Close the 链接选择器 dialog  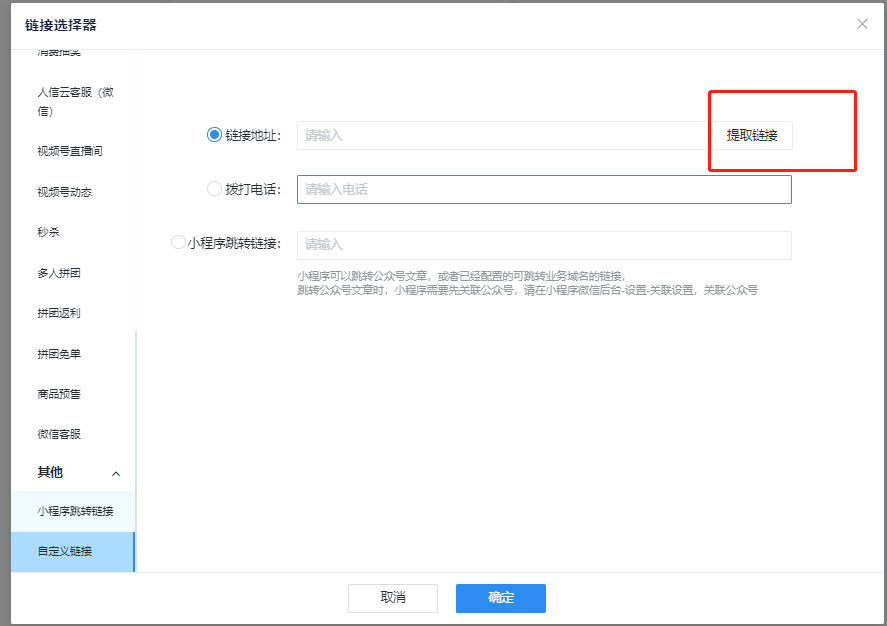click(x=862, y=24)
